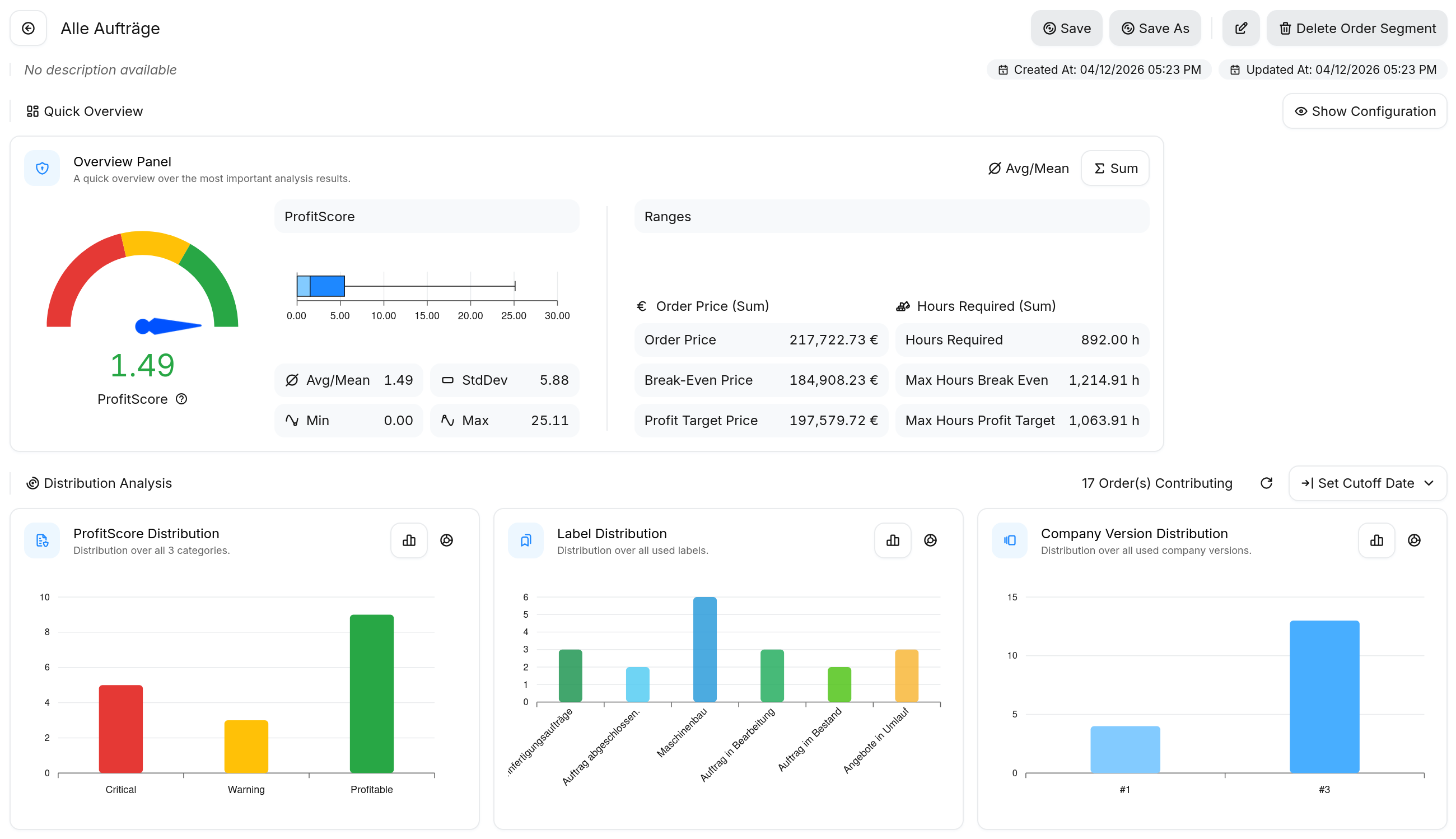This screenshot has height=839, width=1456.
Task: Click the Created At calendar icon
Action: coord(1003,69)
